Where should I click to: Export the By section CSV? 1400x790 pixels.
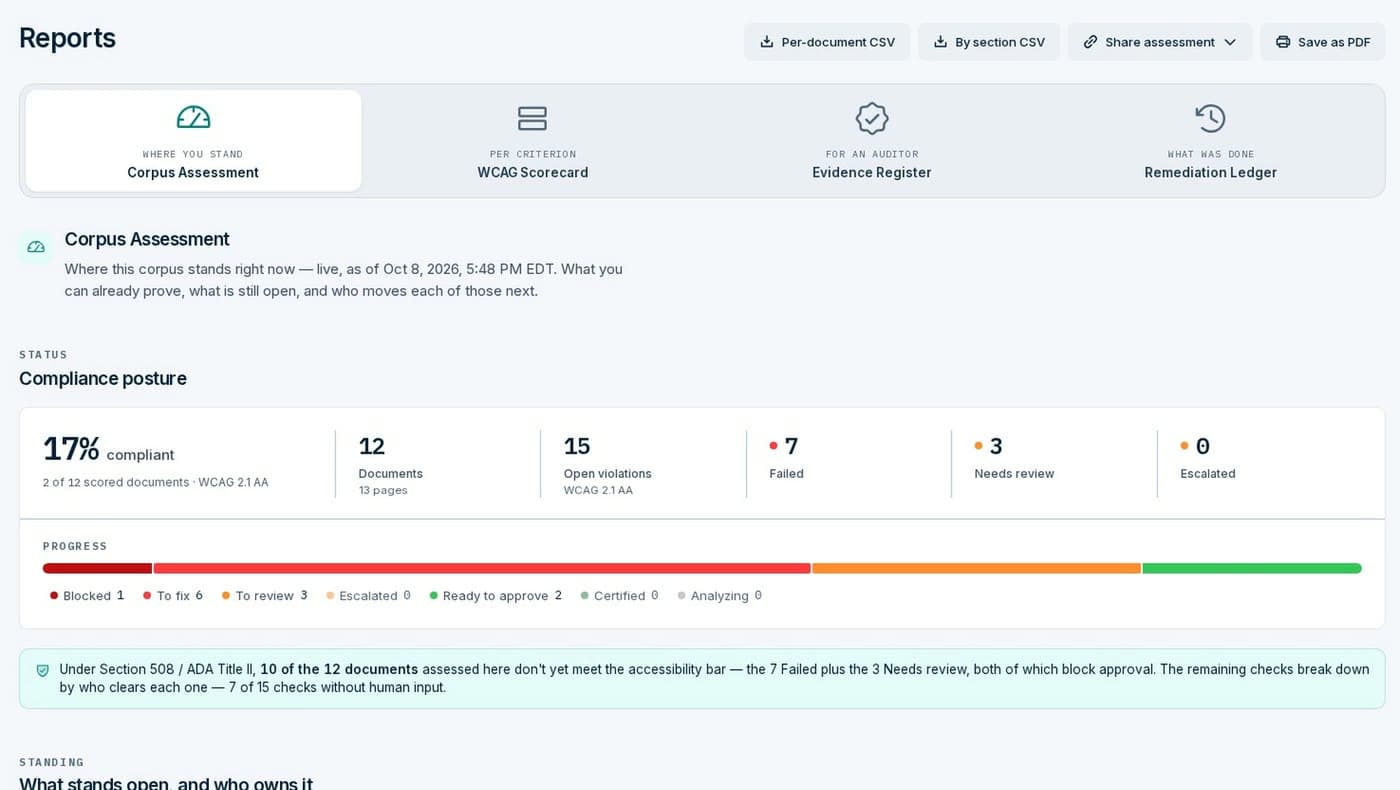[x=989, y=42]
